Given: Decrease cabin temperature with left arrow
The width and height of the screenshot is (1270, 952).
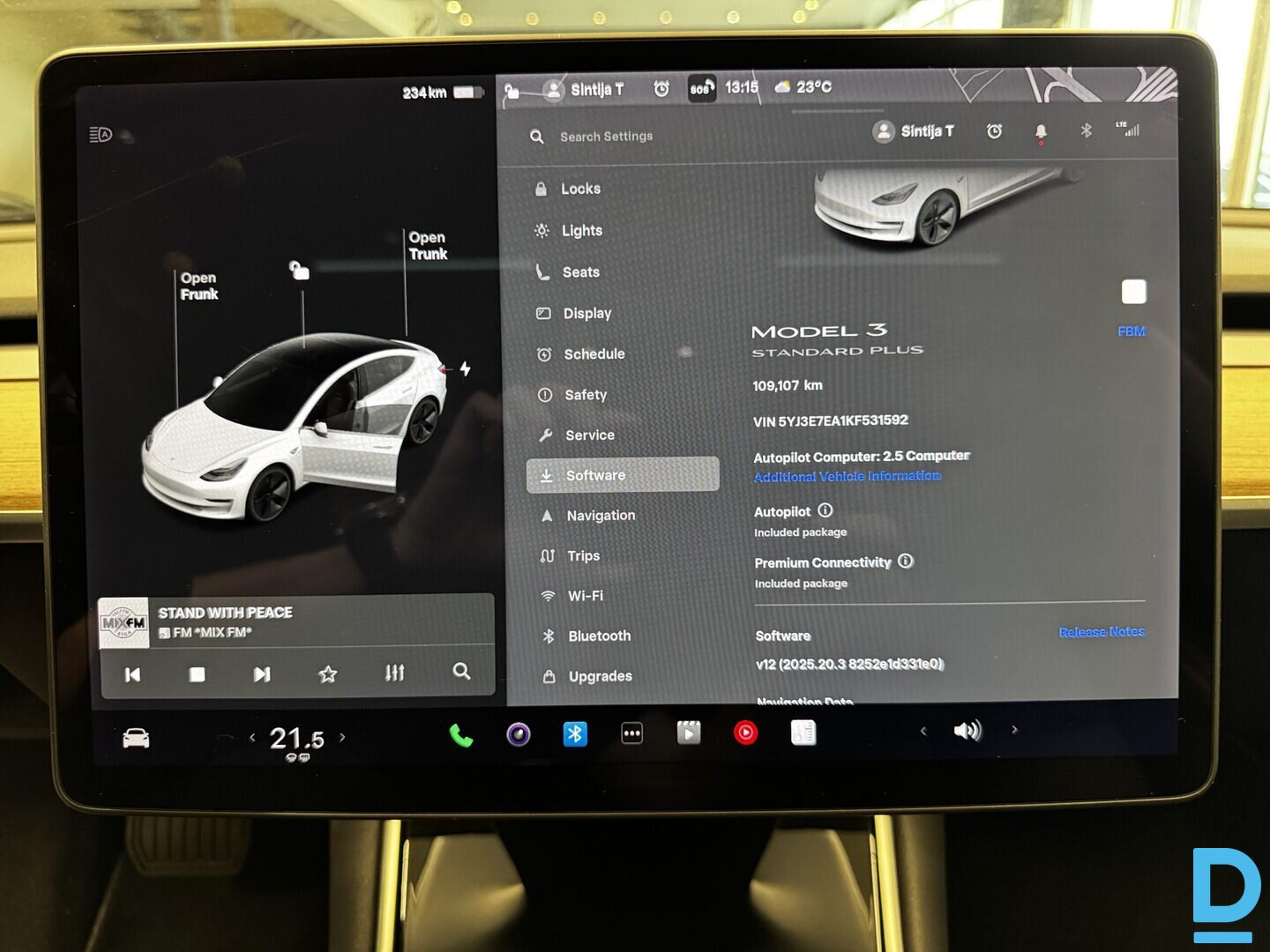Looking at the screenshot, I should click(x=252, y=737).
